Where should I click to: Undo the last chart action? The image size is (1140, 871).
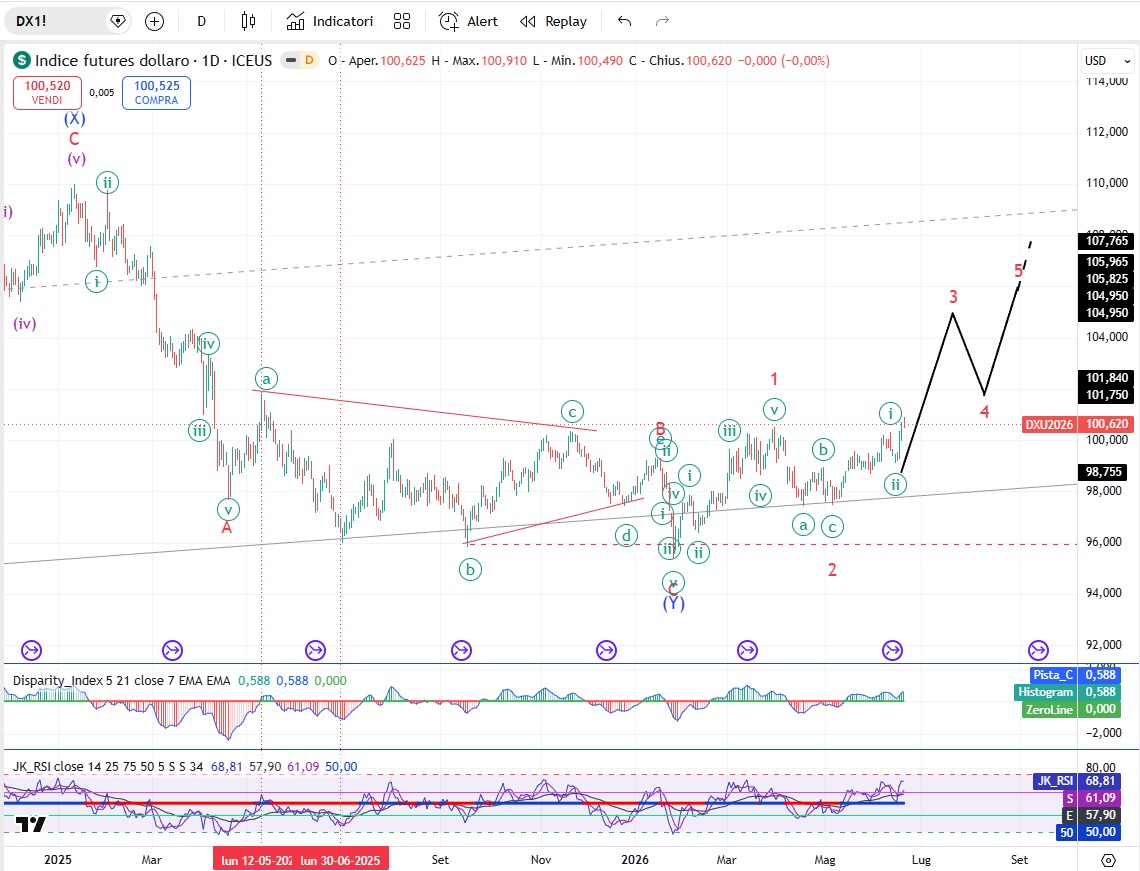tap(624, 22)
